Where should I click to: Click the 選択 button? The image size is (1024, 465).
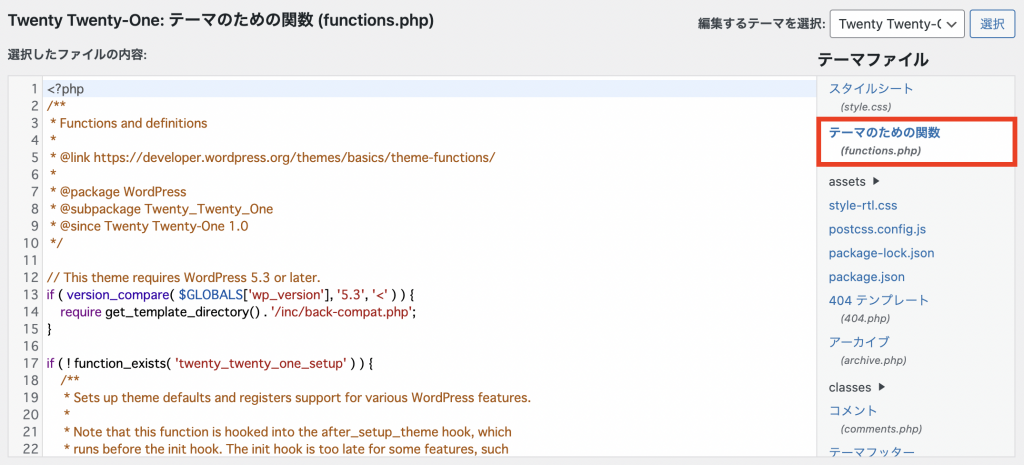(992, 24)
